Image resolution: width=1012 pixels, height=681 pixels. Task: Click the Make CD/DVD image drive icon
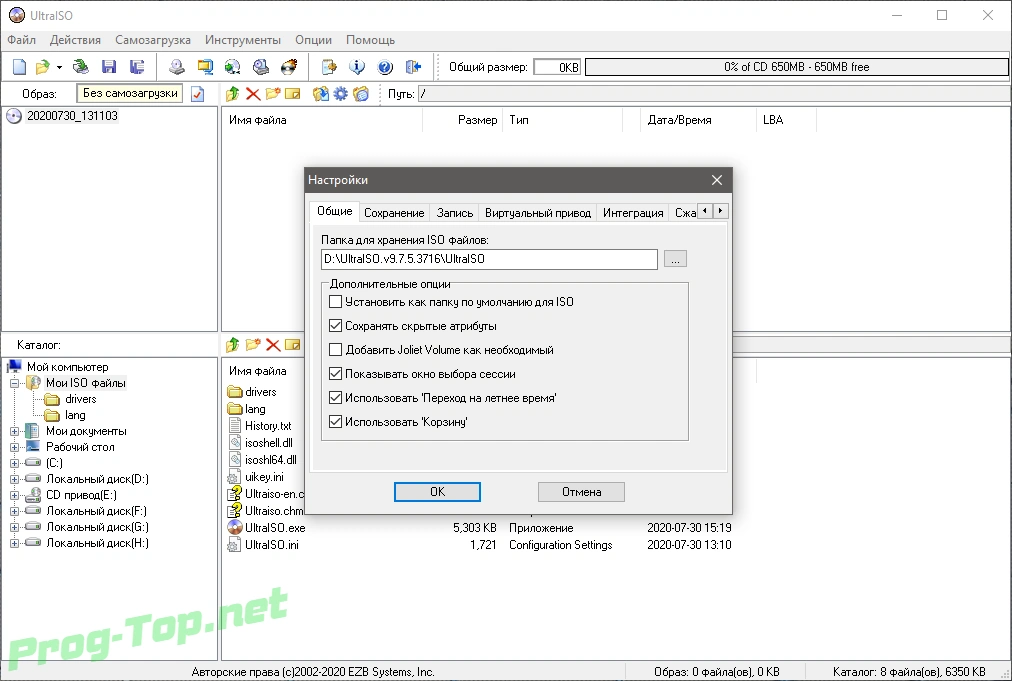[176, 66]
